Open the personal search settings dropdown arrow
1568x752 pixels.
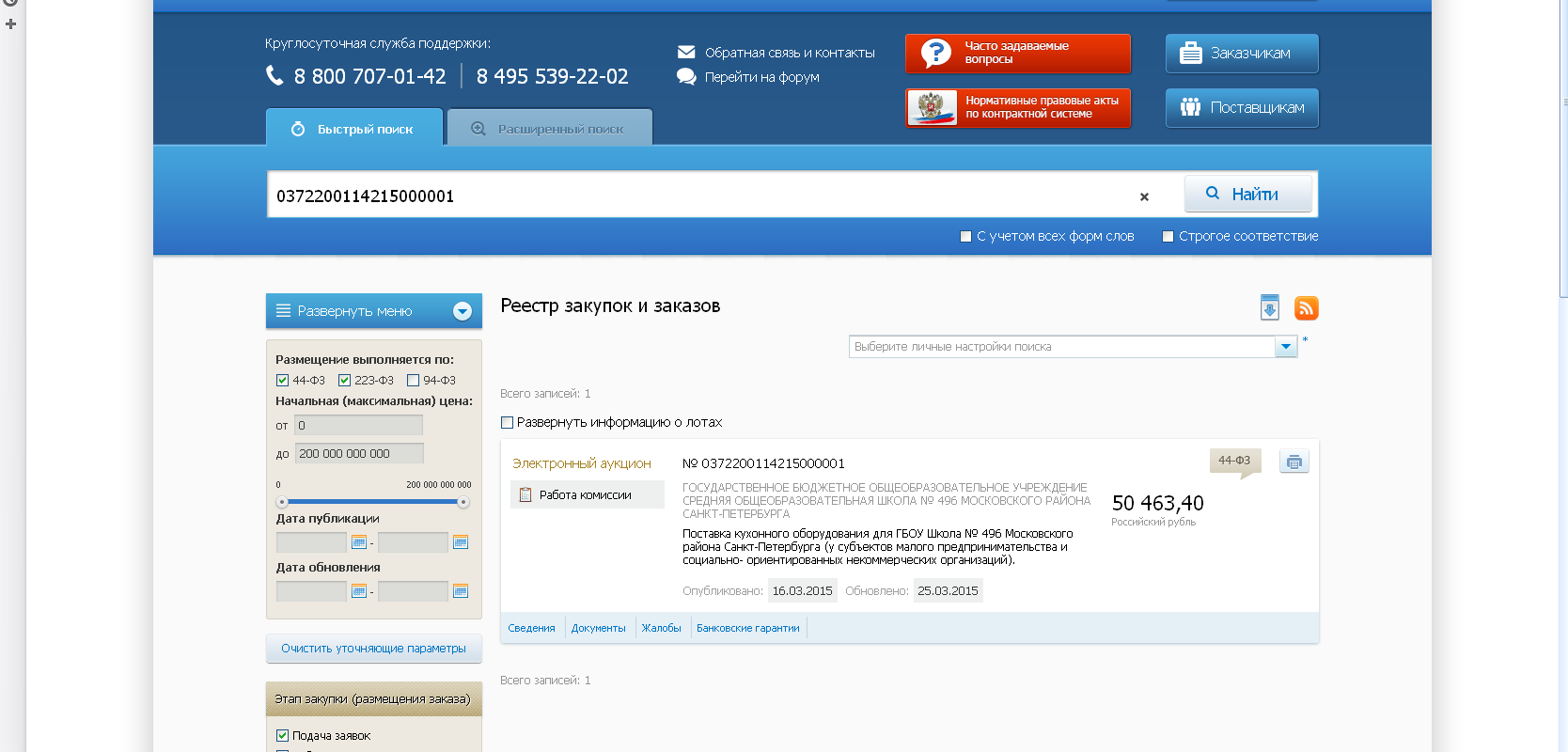[x=1286, y=347]
